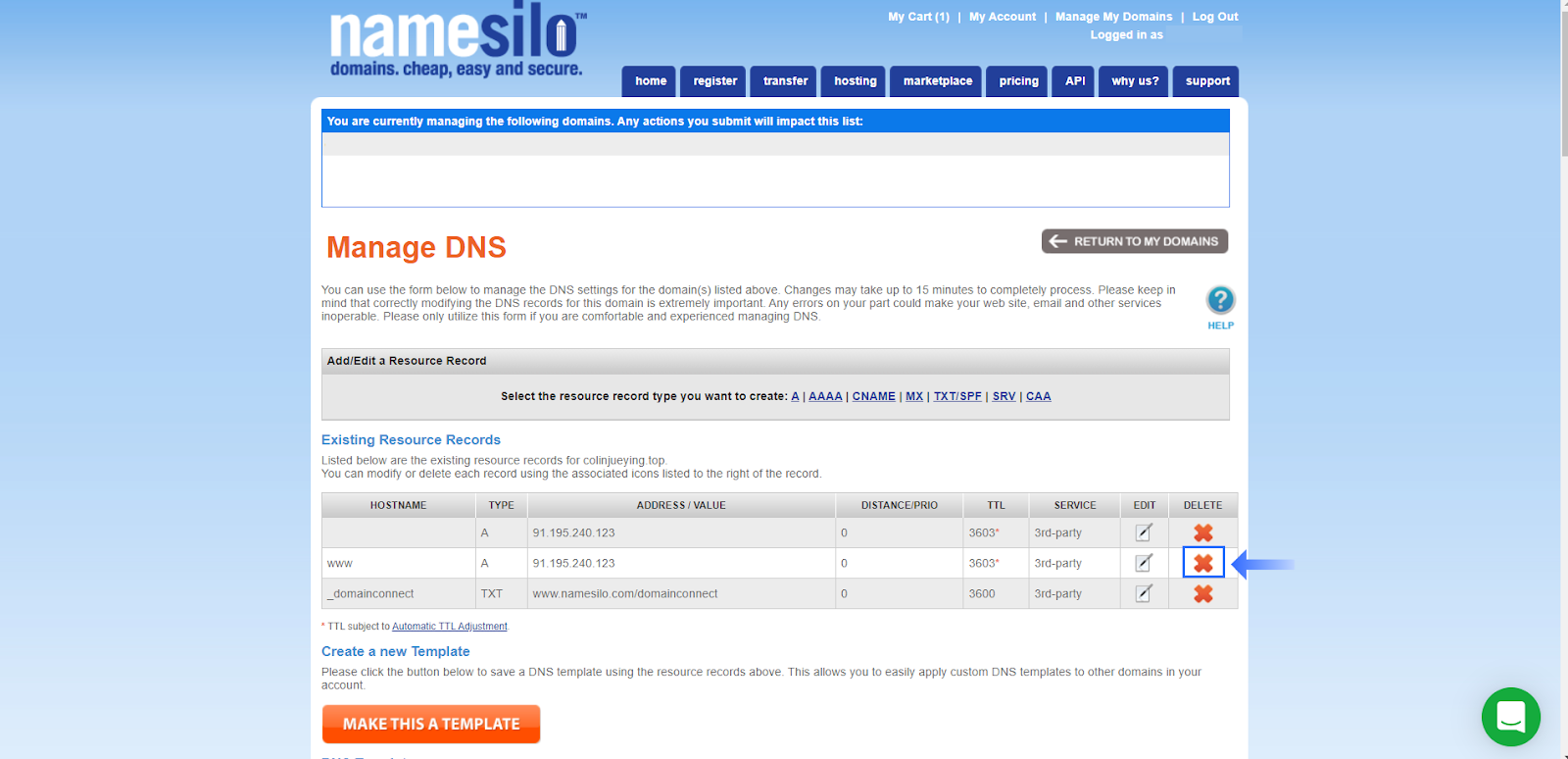Edit the _domainconnect TXT record
The width and height of the screenshot is (1568, 759).
1144,593
